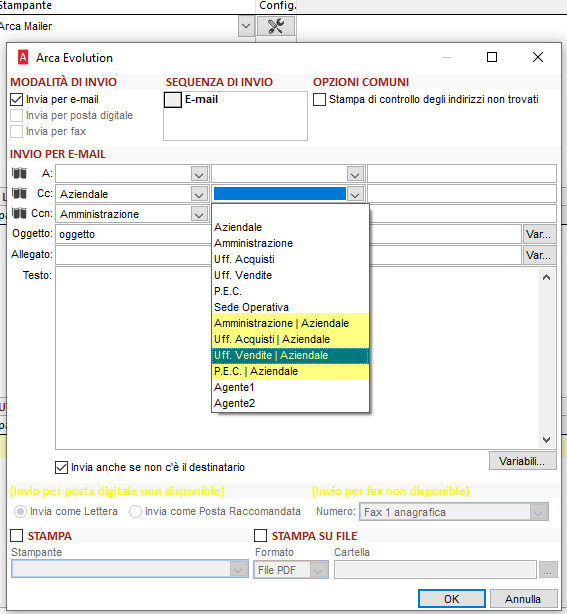
Task: Toggle the E-mail sequence checkbox
Action: [173, 100]
